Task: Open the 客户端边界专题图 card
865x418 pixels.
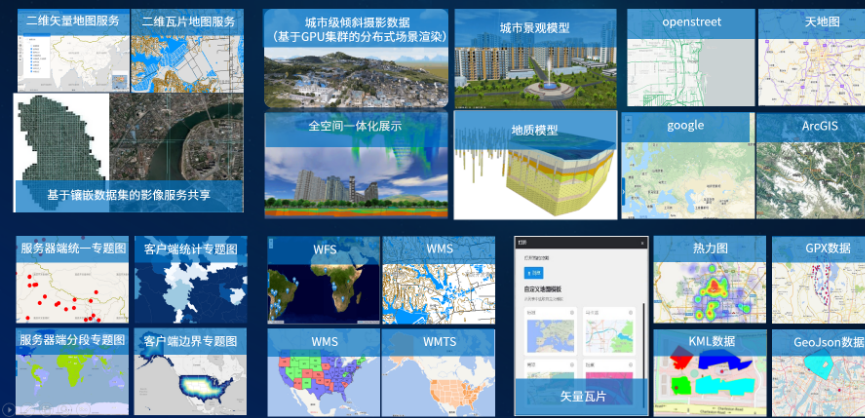Action: point(191,371)
